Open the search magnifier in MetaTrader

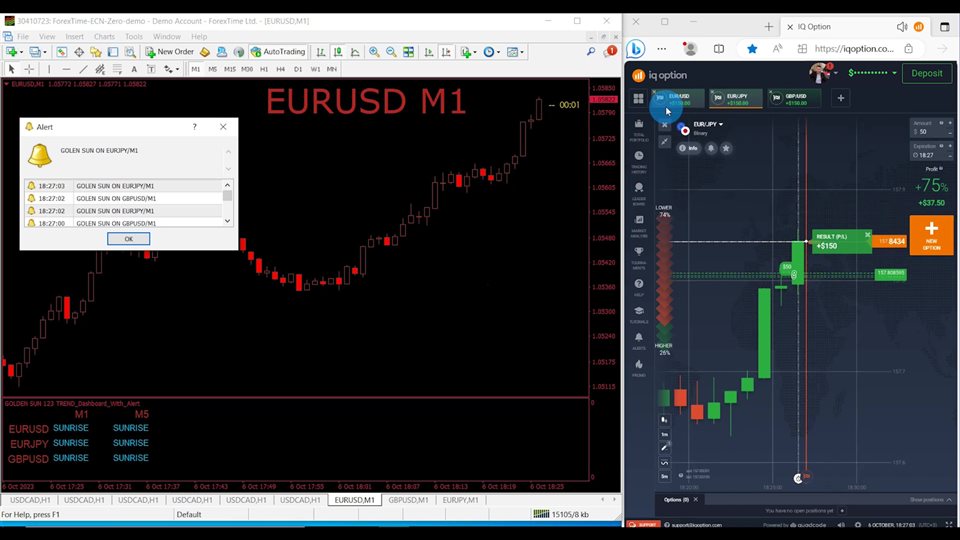tap(591, 52)
